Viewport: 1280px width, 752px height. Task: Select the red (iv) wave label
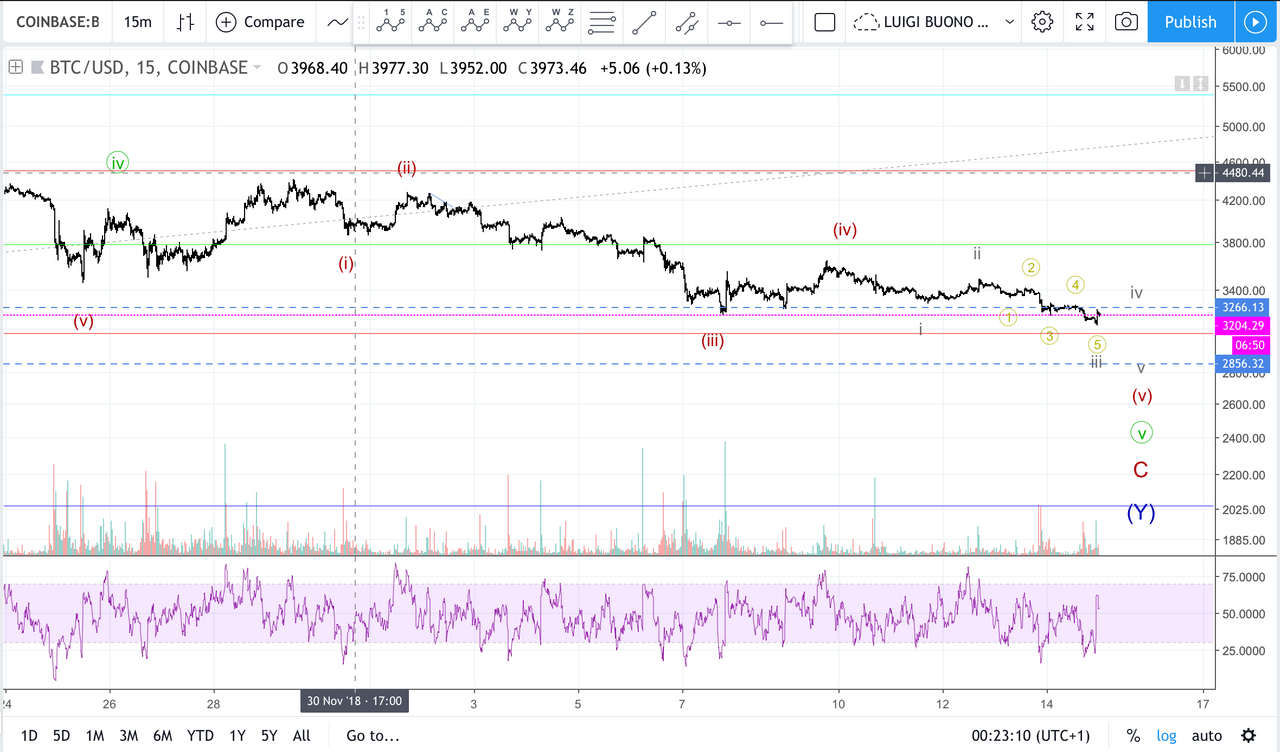point(845,230)
